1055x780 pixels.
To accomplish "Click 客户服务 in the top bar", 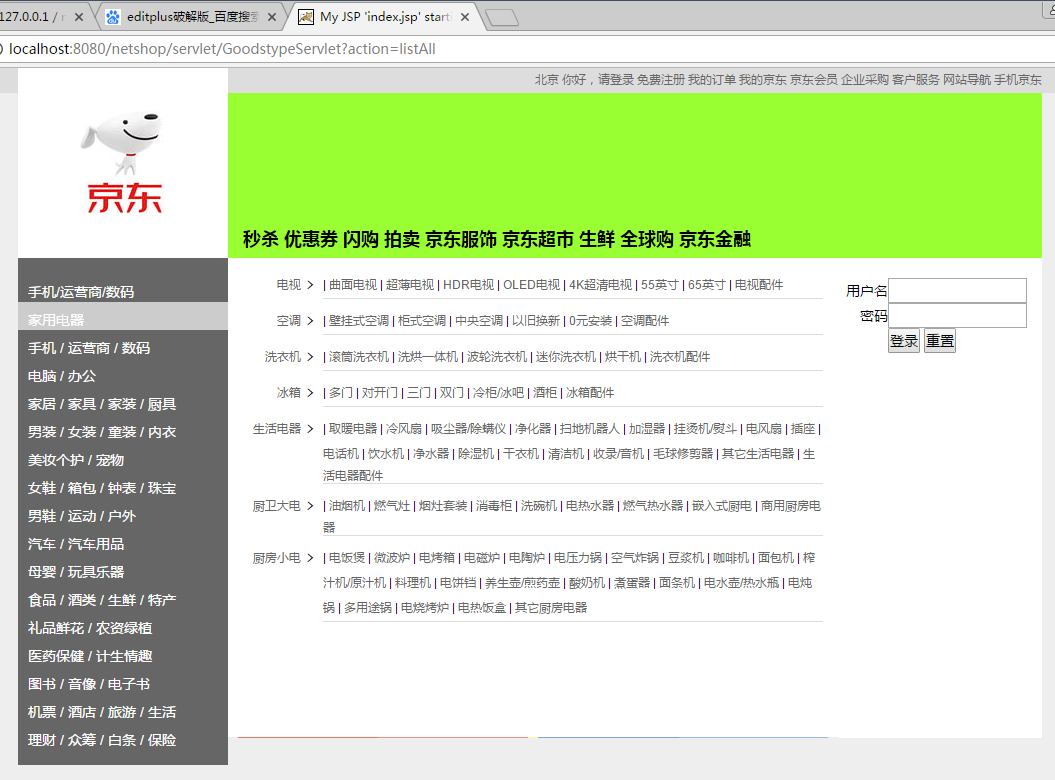I will [x=916, y=80].
